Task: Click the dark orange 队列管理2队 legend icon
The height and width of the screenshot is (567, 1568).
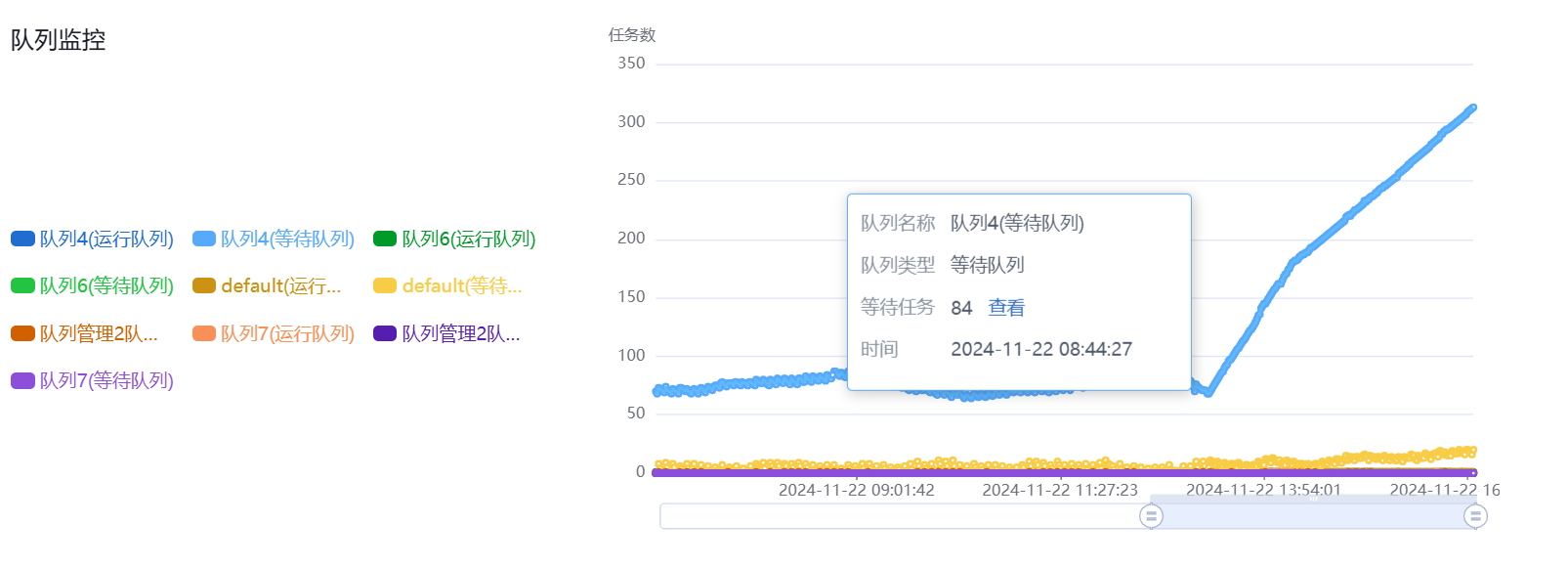Action: click(x=22, y=333)
